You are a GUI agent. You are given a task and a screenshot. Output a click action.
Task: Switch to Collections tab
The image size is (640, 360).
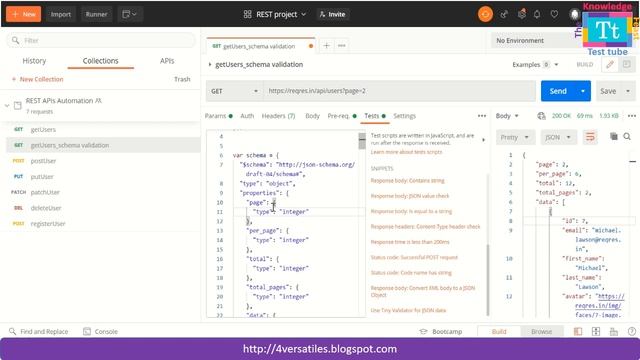pyautogui.click(x=100, y=61)
